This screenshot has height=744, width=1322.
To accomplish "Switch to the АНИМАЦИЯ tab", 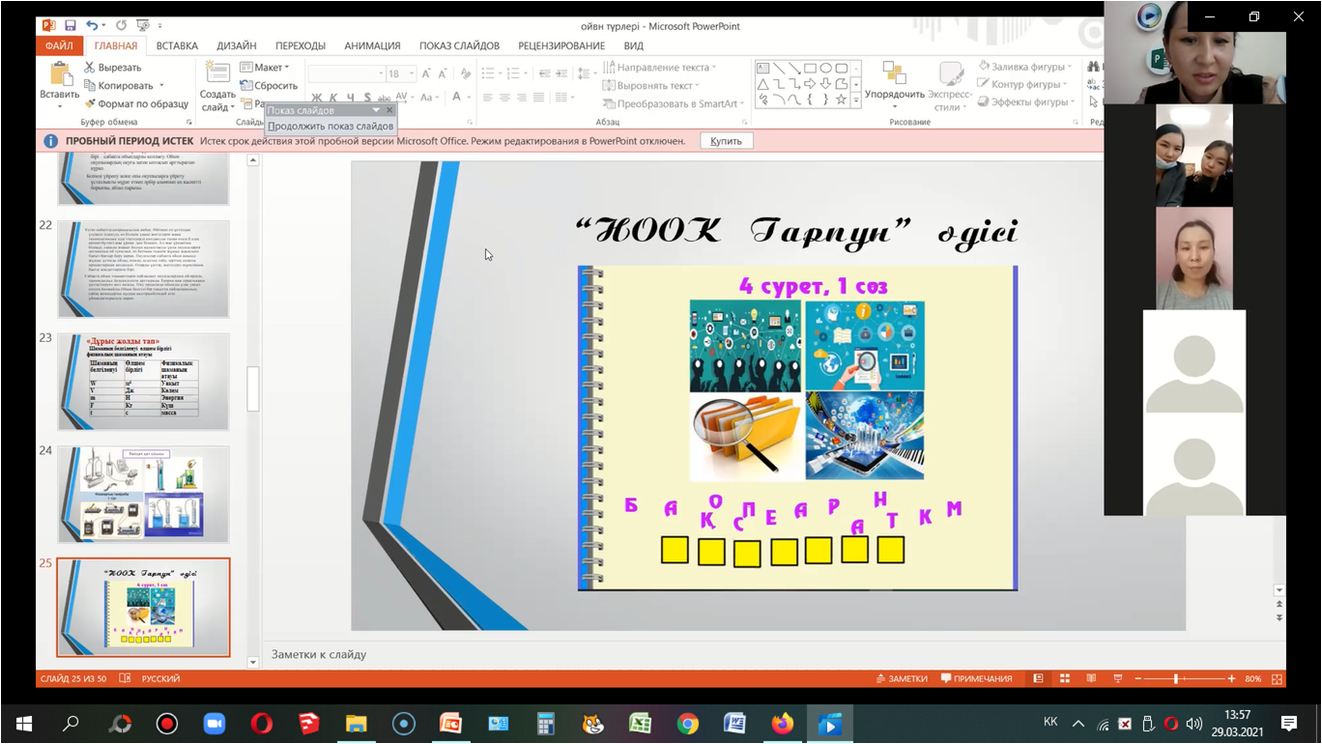I will [372, 46].
